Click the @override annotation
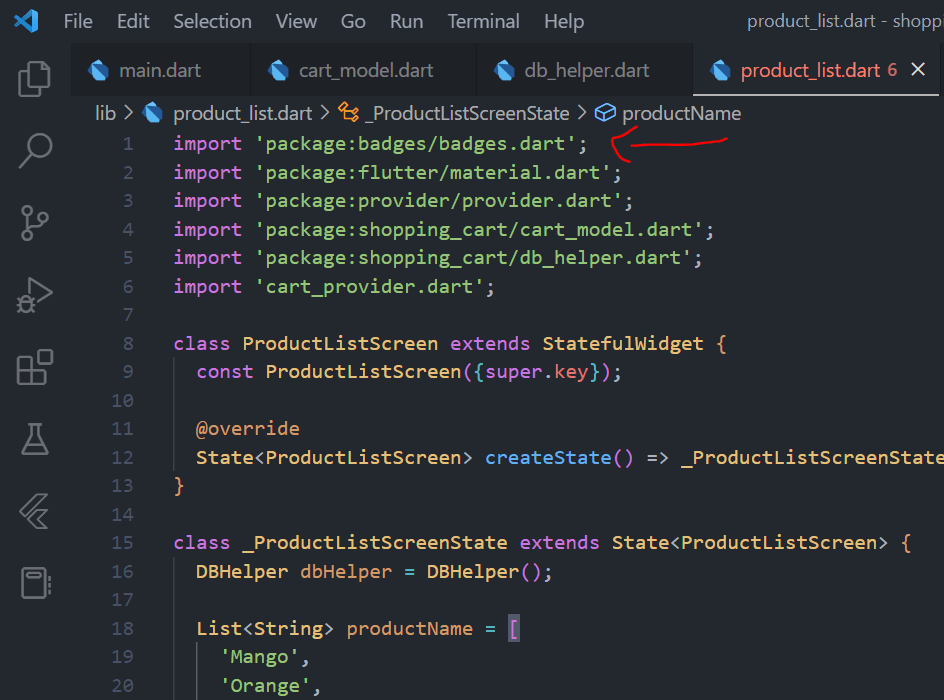The height and width of the screenshot is (700, 944). [x=247, y=429]
